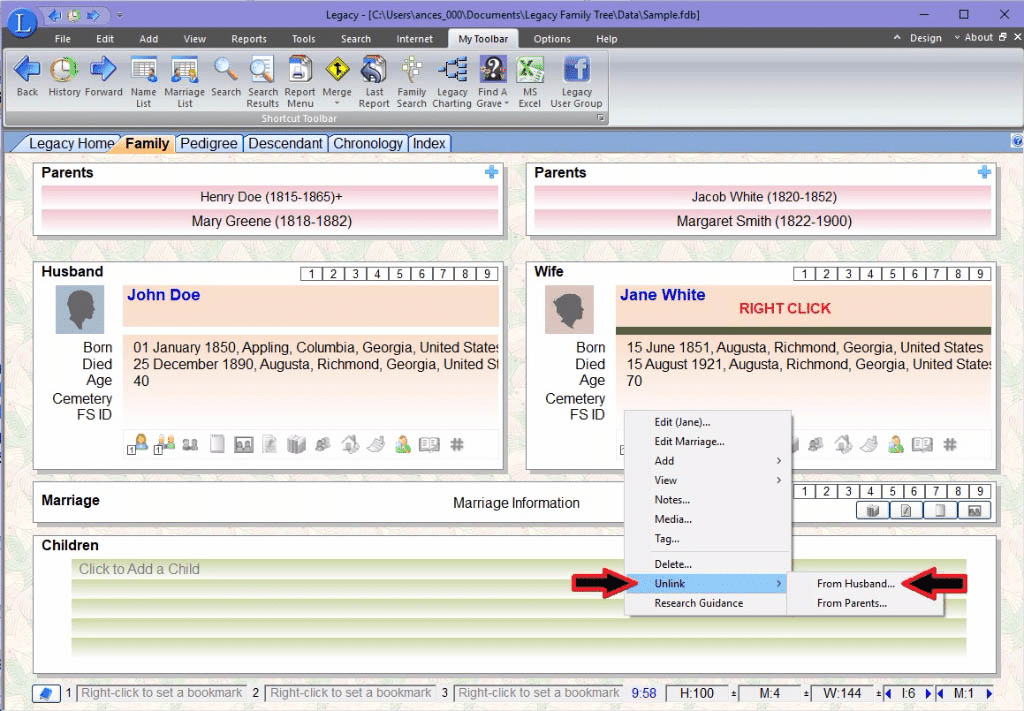
Task: Select parent Henry Doe (1815-1865)+
Action: coord(271,197)
